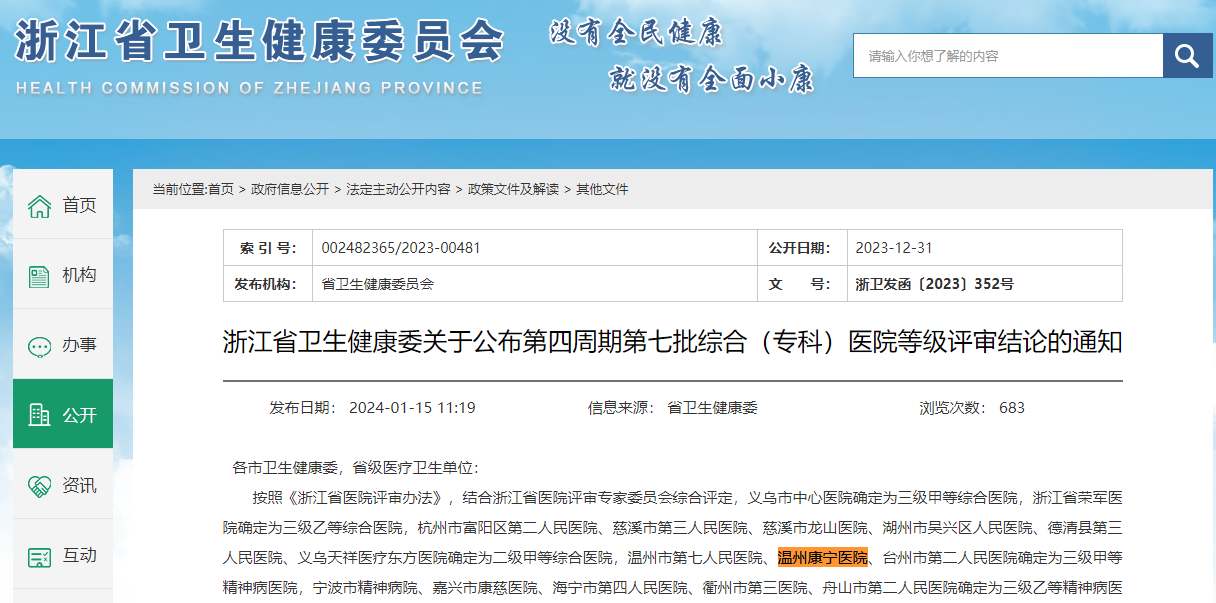Click document number 浙卫发函〔2023〕352号
This screenshot has width=1216, height=603.
[x=934, y=284]
